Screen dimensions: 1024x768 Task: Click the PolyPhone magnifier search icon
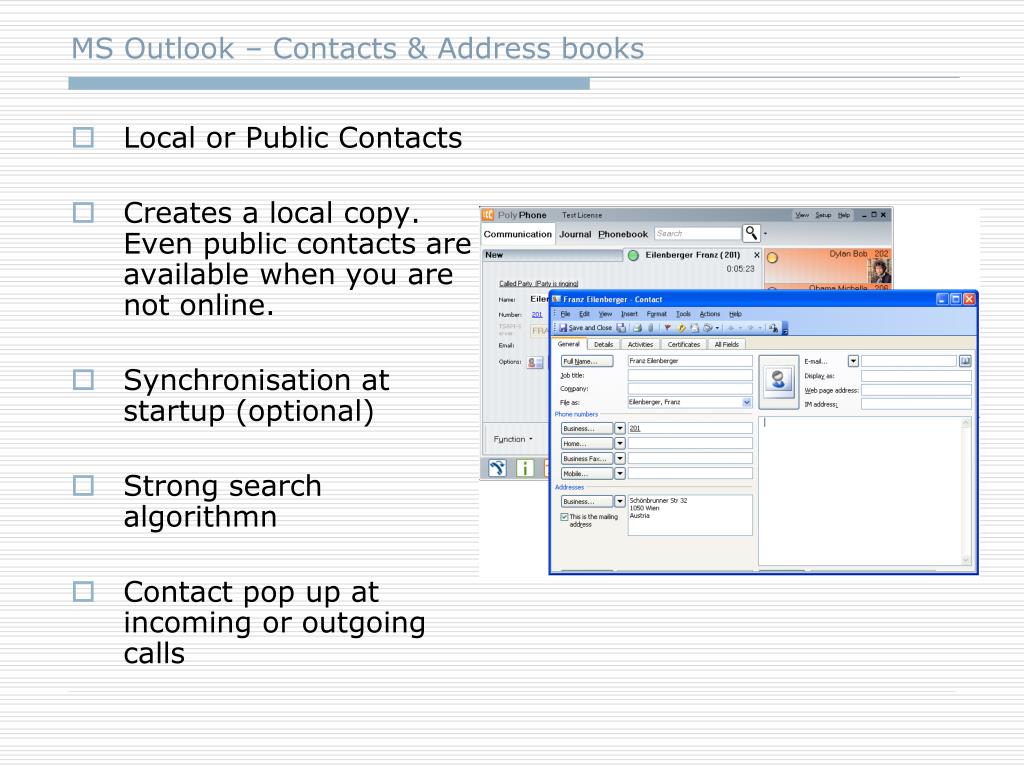click(x=751, y=233)
